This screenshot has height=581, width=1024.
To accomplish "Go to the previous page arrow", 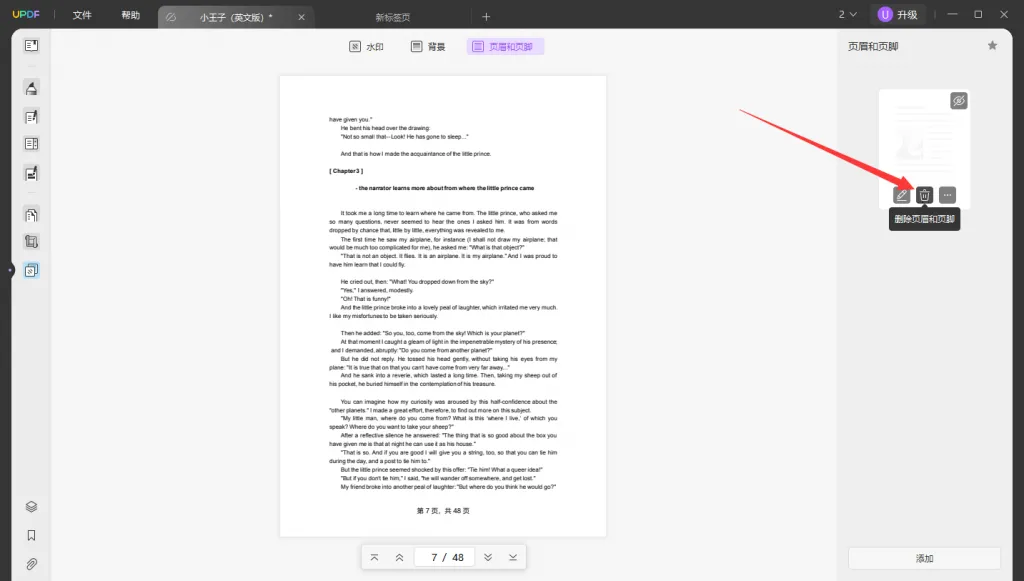I will [399, 557].
